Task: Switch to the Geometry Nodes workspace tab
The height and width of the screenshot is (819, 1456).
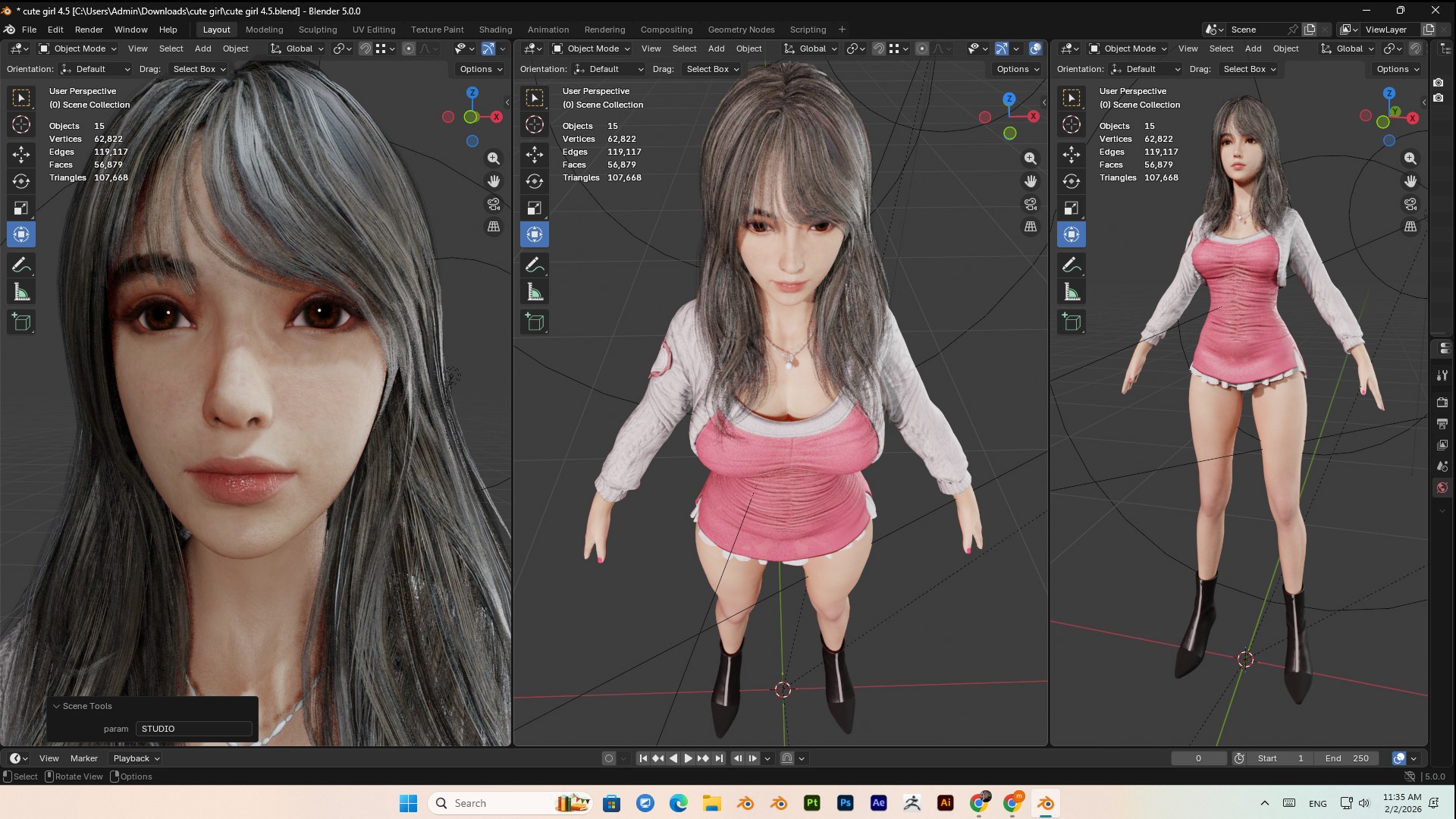Action: [741, 30]
